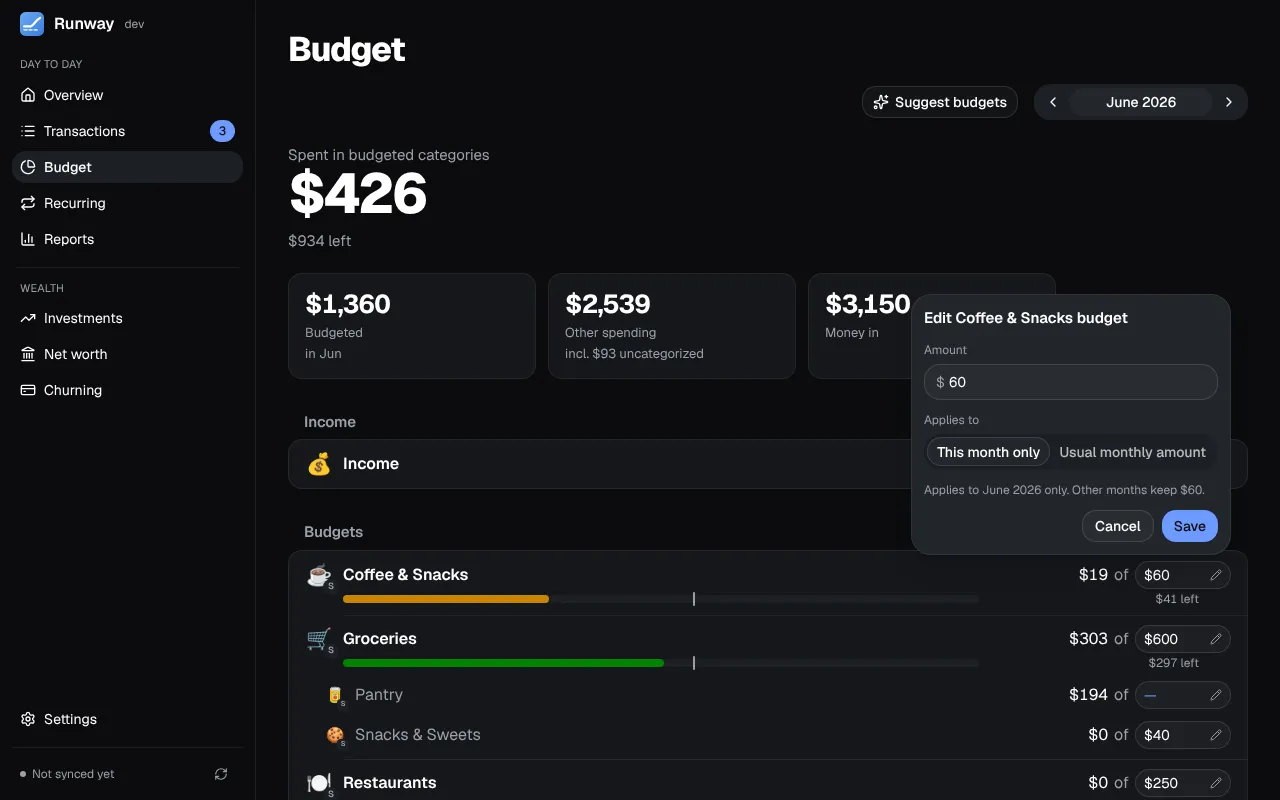Click the Suggest budgets button
This screenshot has width=1280, height=800.
coord(940,102)
